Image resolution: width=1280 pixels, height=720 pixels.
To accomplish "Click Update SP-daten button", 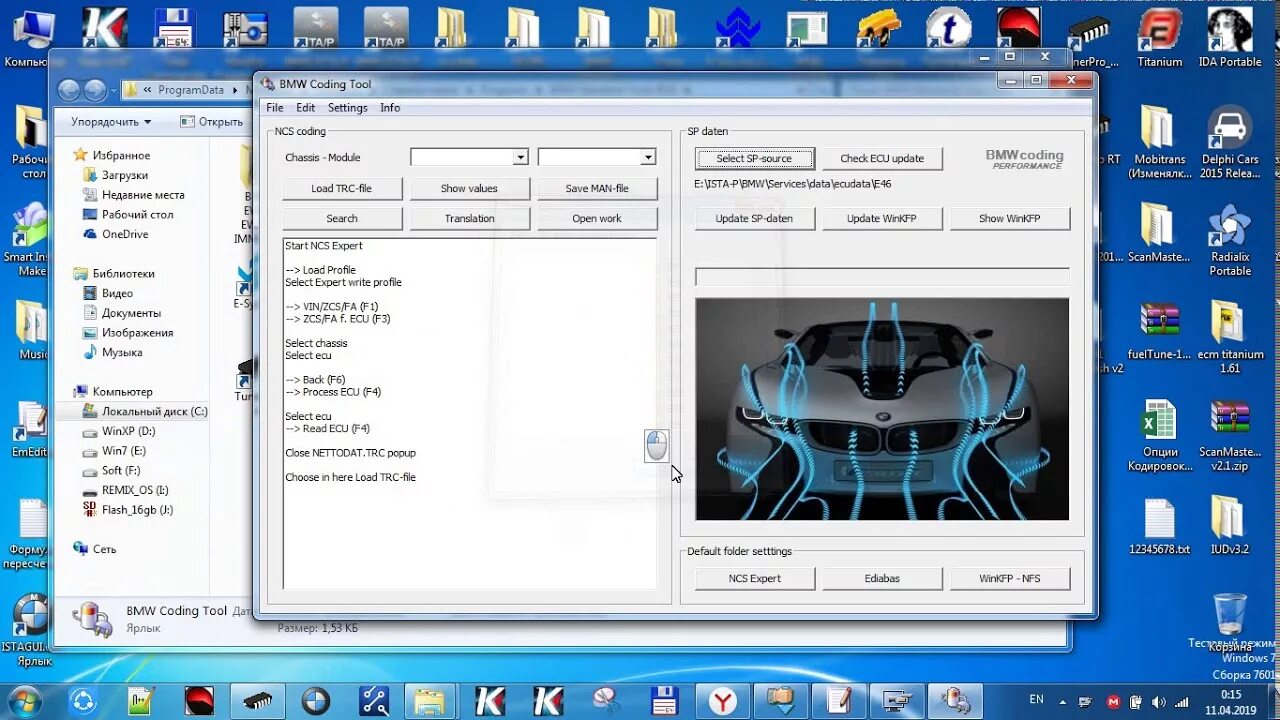I will point(754,218).
